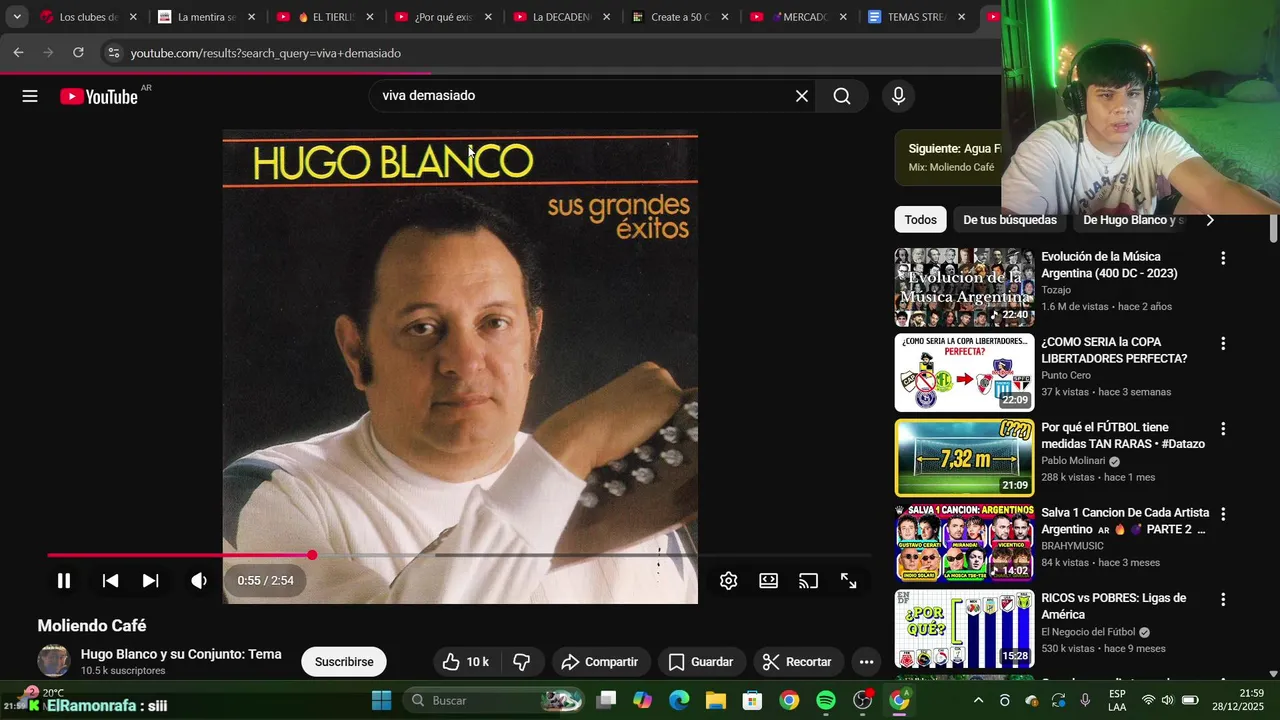This screenshot has width=1280, height=720.
Task: Clip the video with Recortar
Action: tap(798, 662)
